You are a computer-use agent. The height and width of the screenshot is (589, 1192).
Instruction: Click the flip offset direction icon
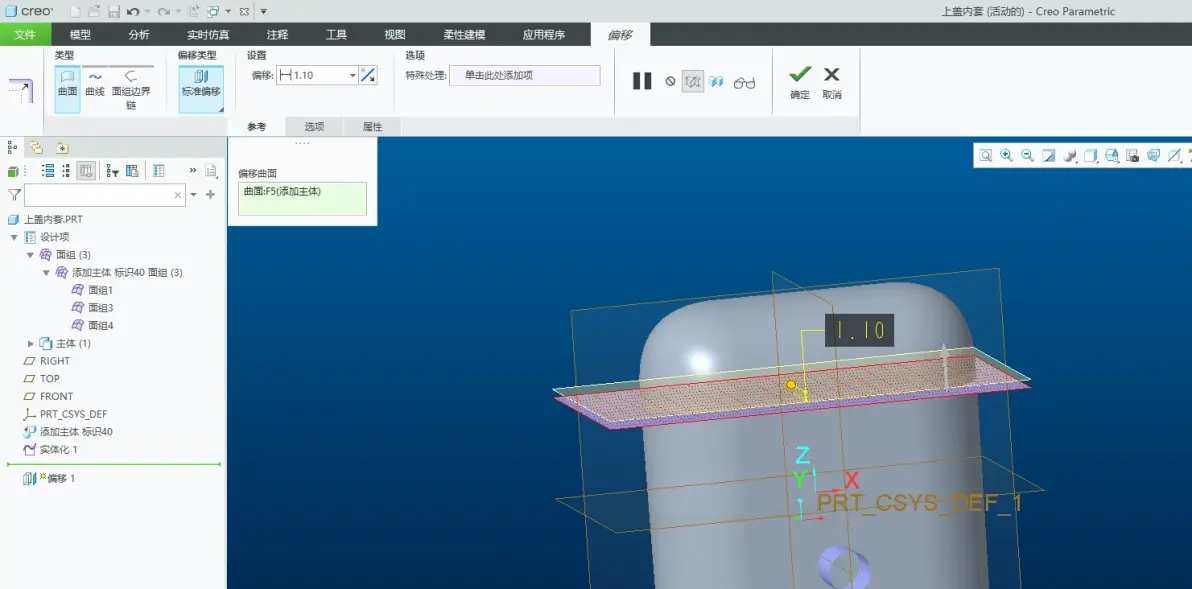tap(369, 75)
